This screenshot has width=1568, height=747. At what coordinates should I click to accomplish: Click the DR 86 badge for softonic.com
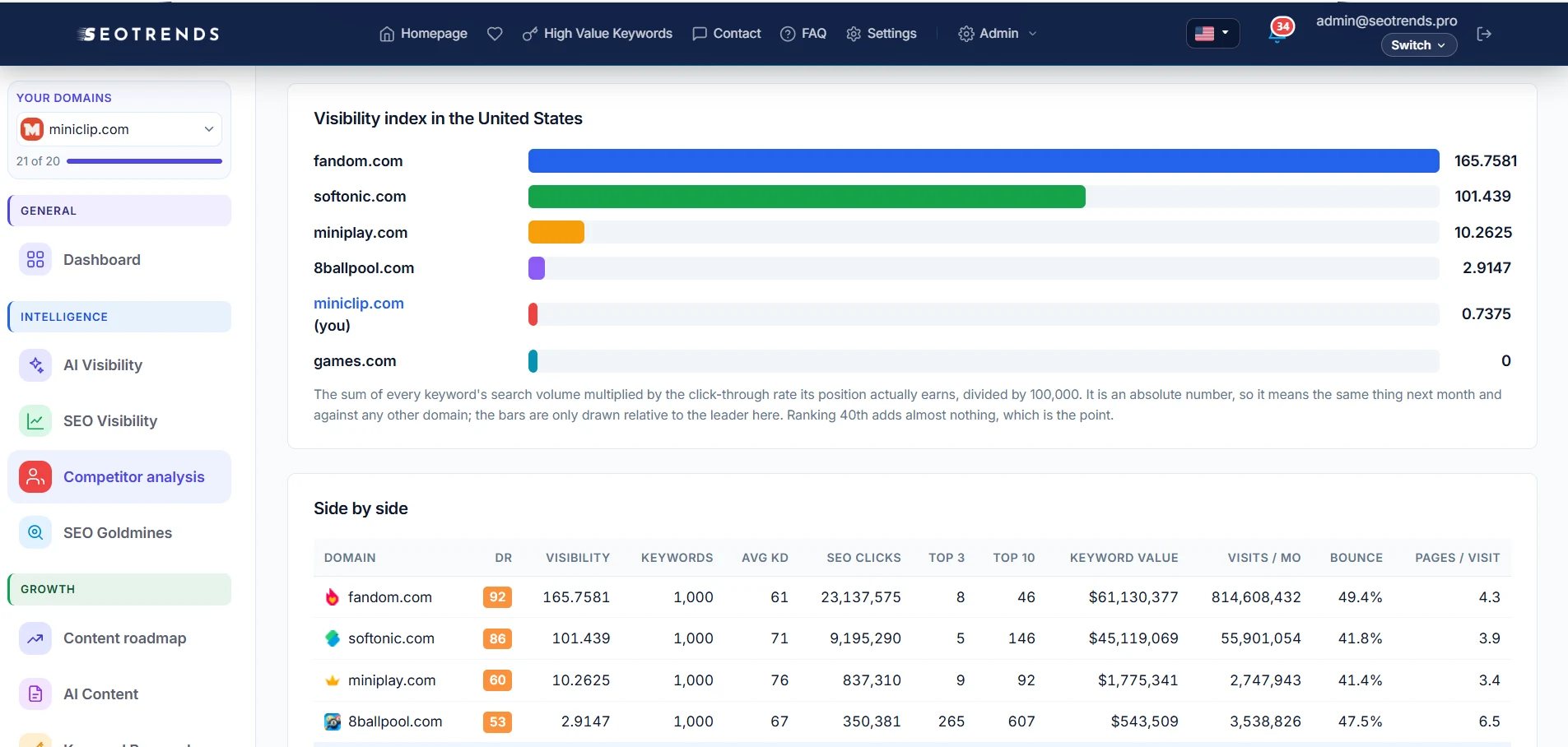click(497, 638)
